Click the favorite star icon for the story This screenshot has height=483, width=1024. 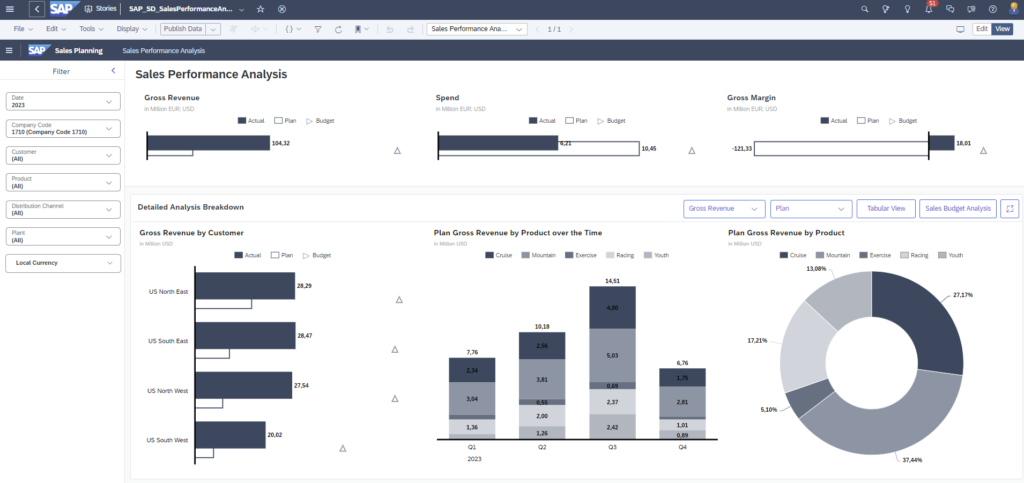261,9
